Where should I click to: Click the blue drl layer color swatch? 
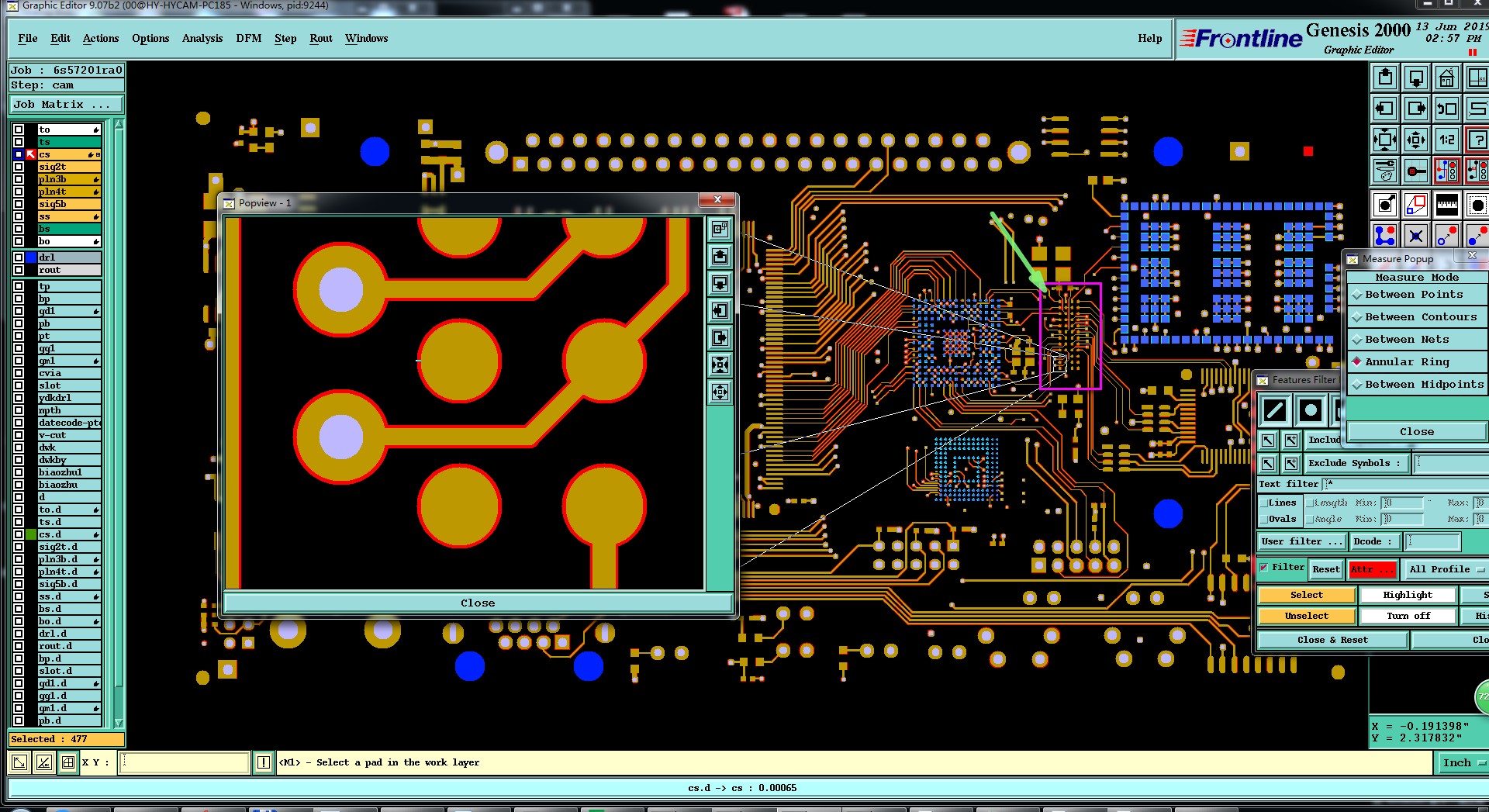(x=31, y=257)
